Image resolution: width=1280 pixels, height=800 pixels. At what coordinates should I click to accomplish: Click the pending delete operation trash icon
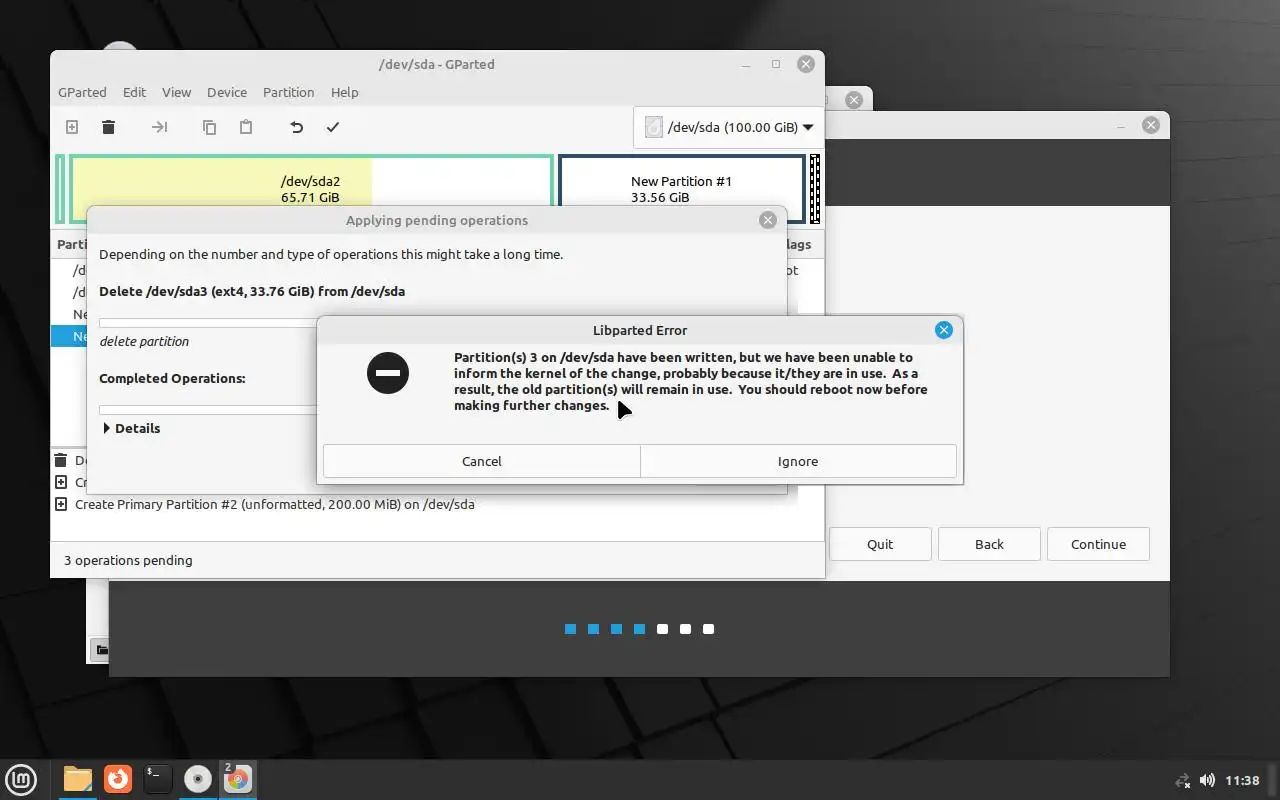click(61, 460)
